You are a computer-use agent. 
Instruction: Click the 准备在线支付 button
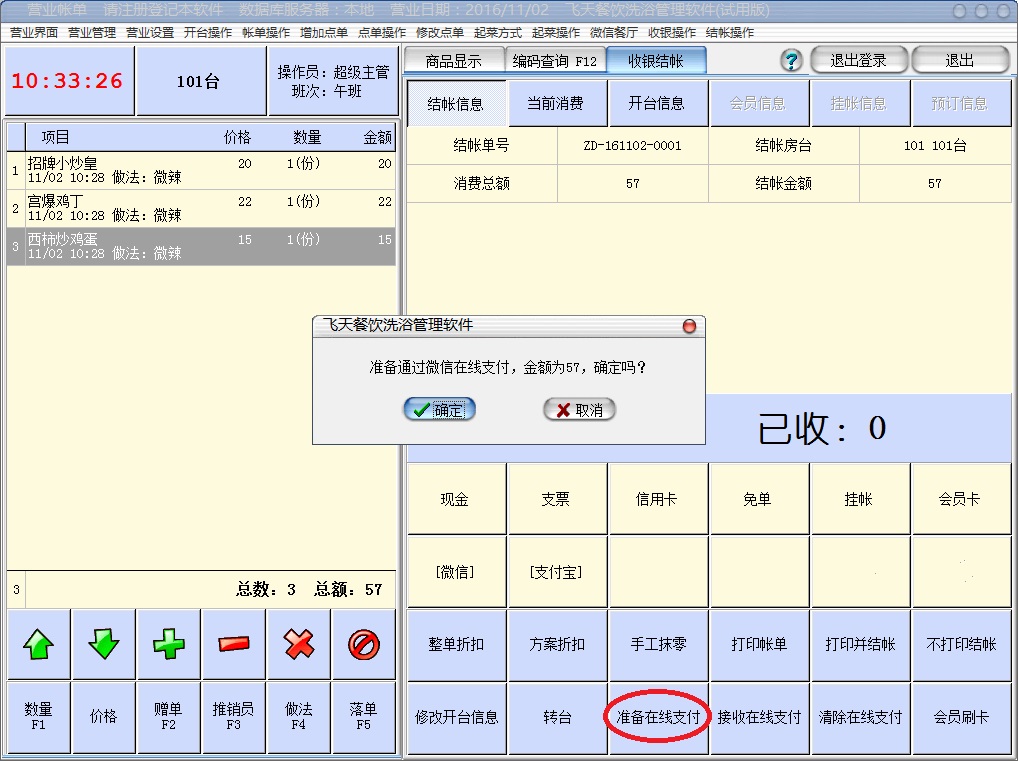[x=658, y=717]
